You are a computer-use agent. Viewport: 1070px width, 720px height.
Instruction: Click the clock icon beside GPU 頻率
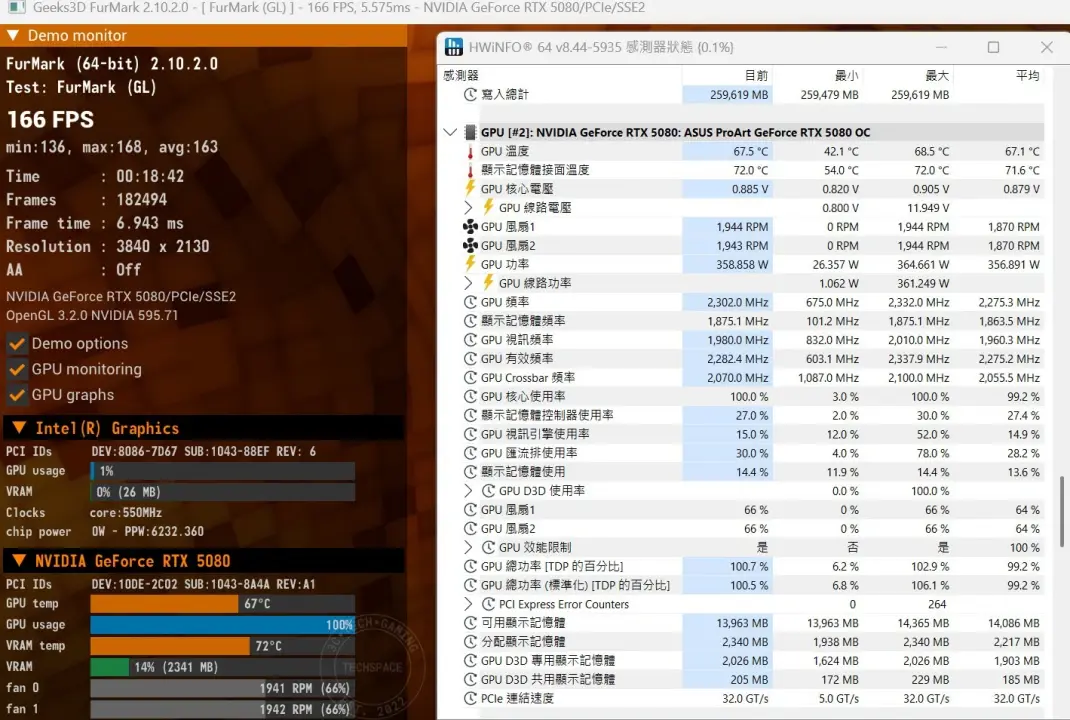470,302
